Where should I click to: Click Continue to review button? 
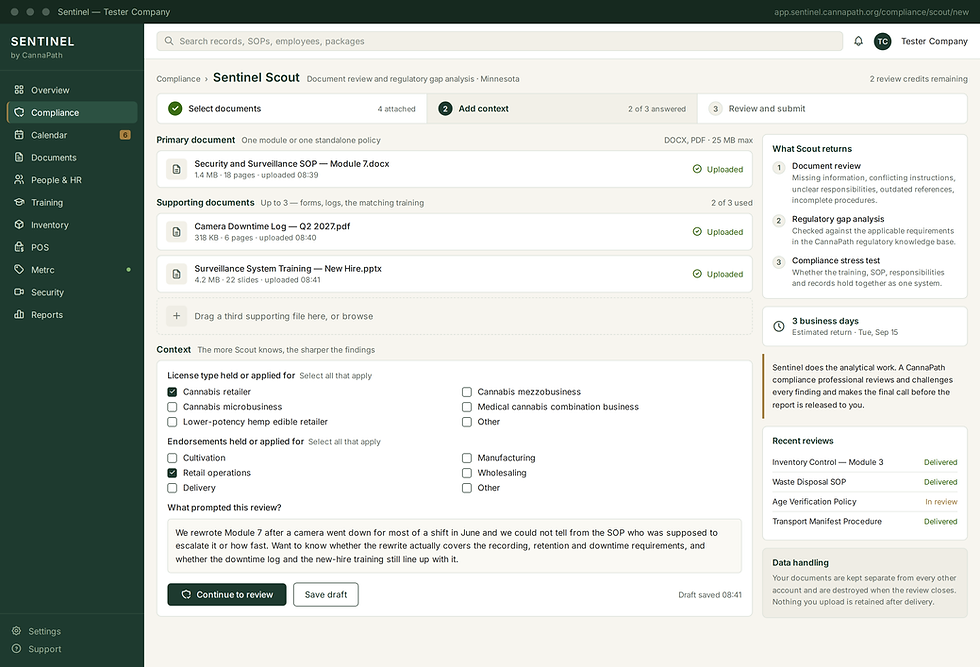coord(227,594)
